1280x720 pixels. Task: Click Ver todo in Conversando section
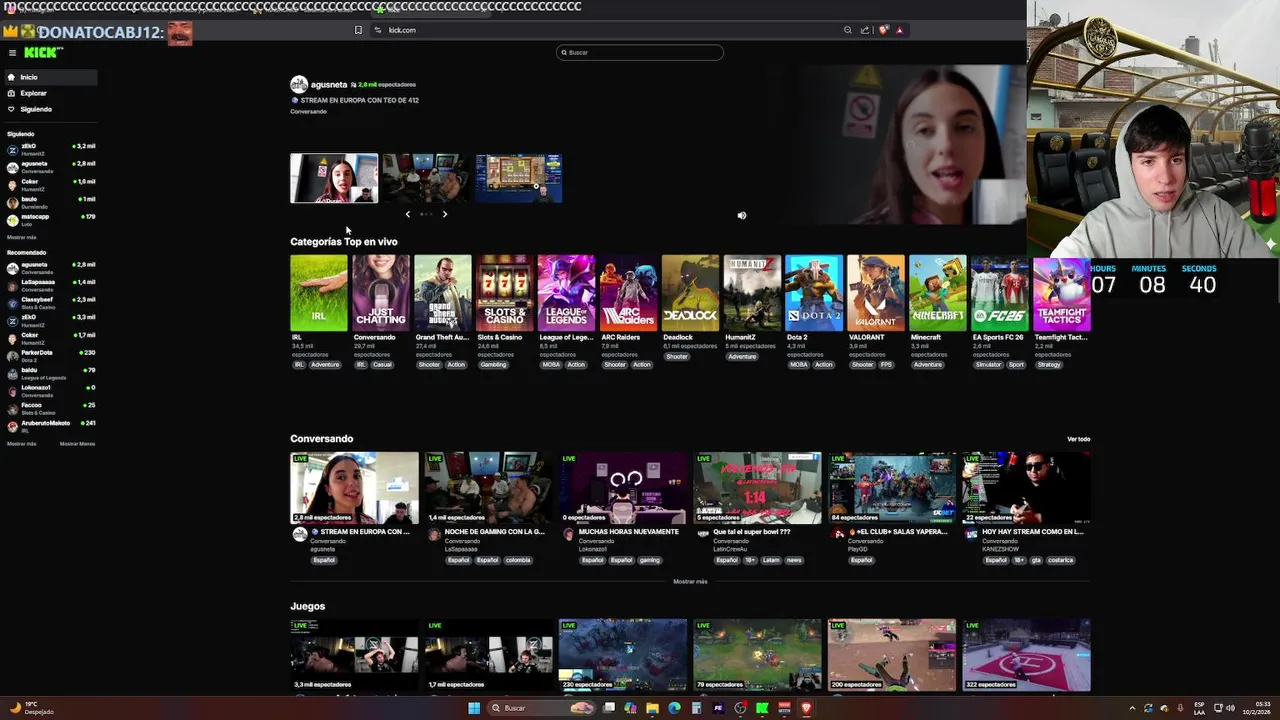click(x=1078, y=439)
